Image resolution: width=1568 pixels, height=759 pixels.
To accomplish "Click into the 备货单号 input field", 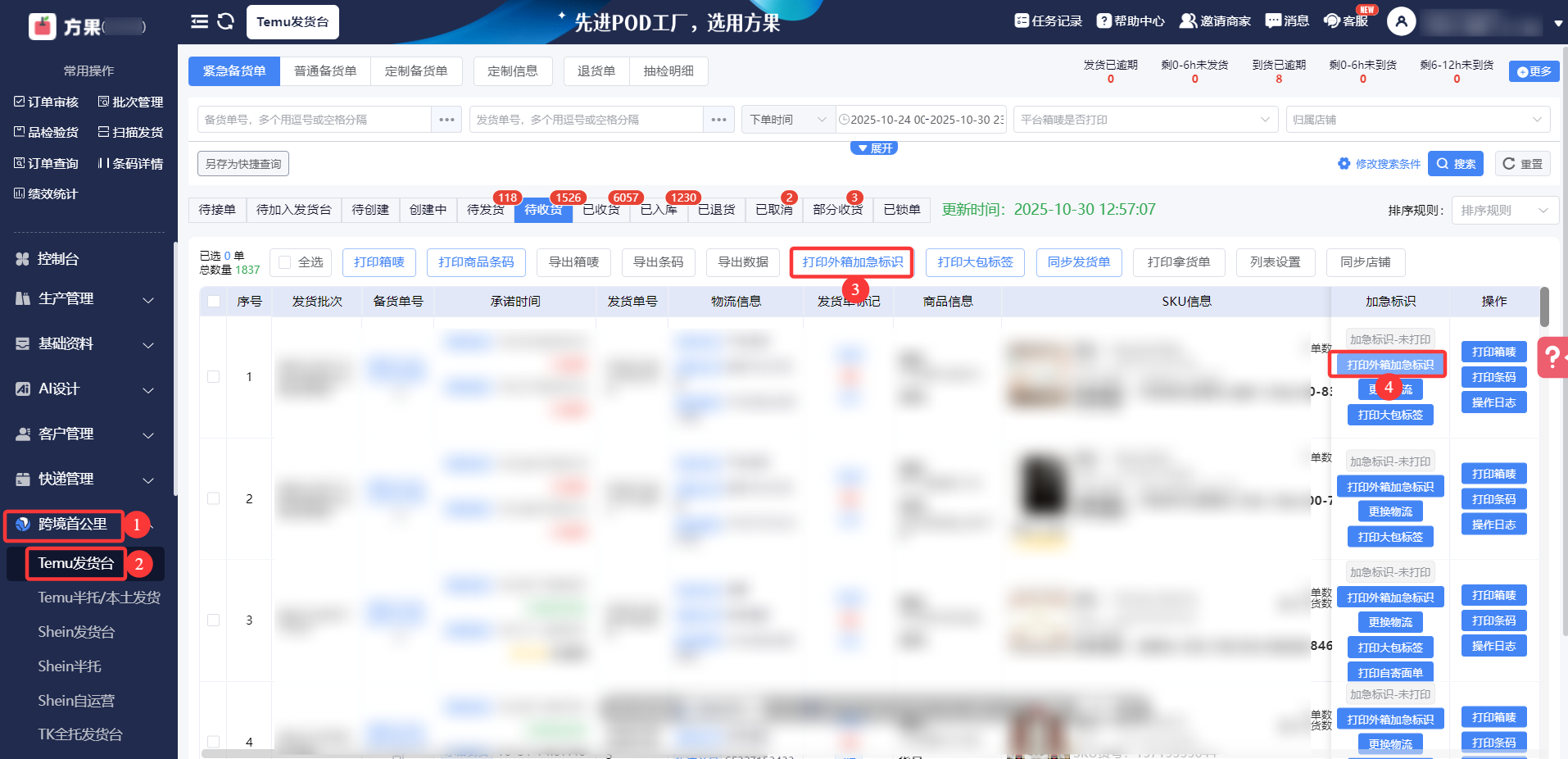I will (x=315, y=120).
